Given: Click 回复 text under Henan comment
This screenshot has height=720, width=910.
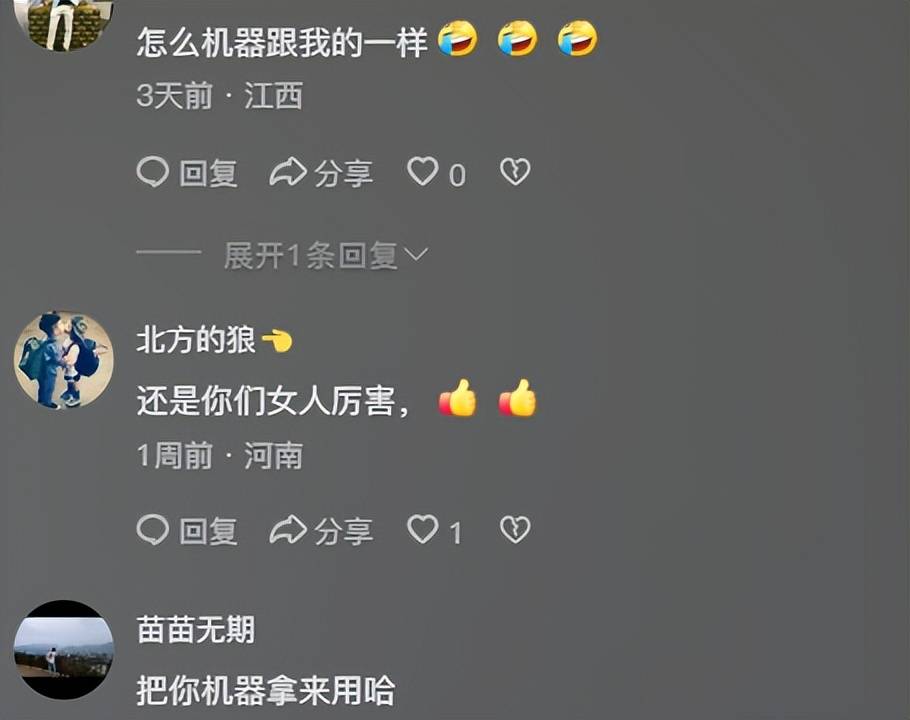Looking at the screenshot, I should tap(208, 531).
